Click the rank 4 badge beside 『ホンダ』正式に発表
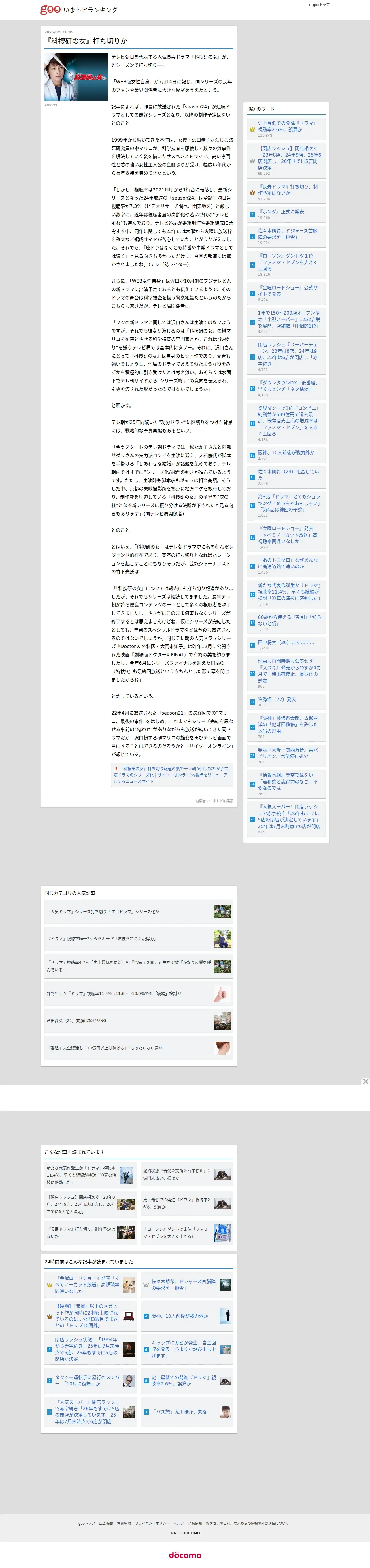 click(x=252, y=214)
